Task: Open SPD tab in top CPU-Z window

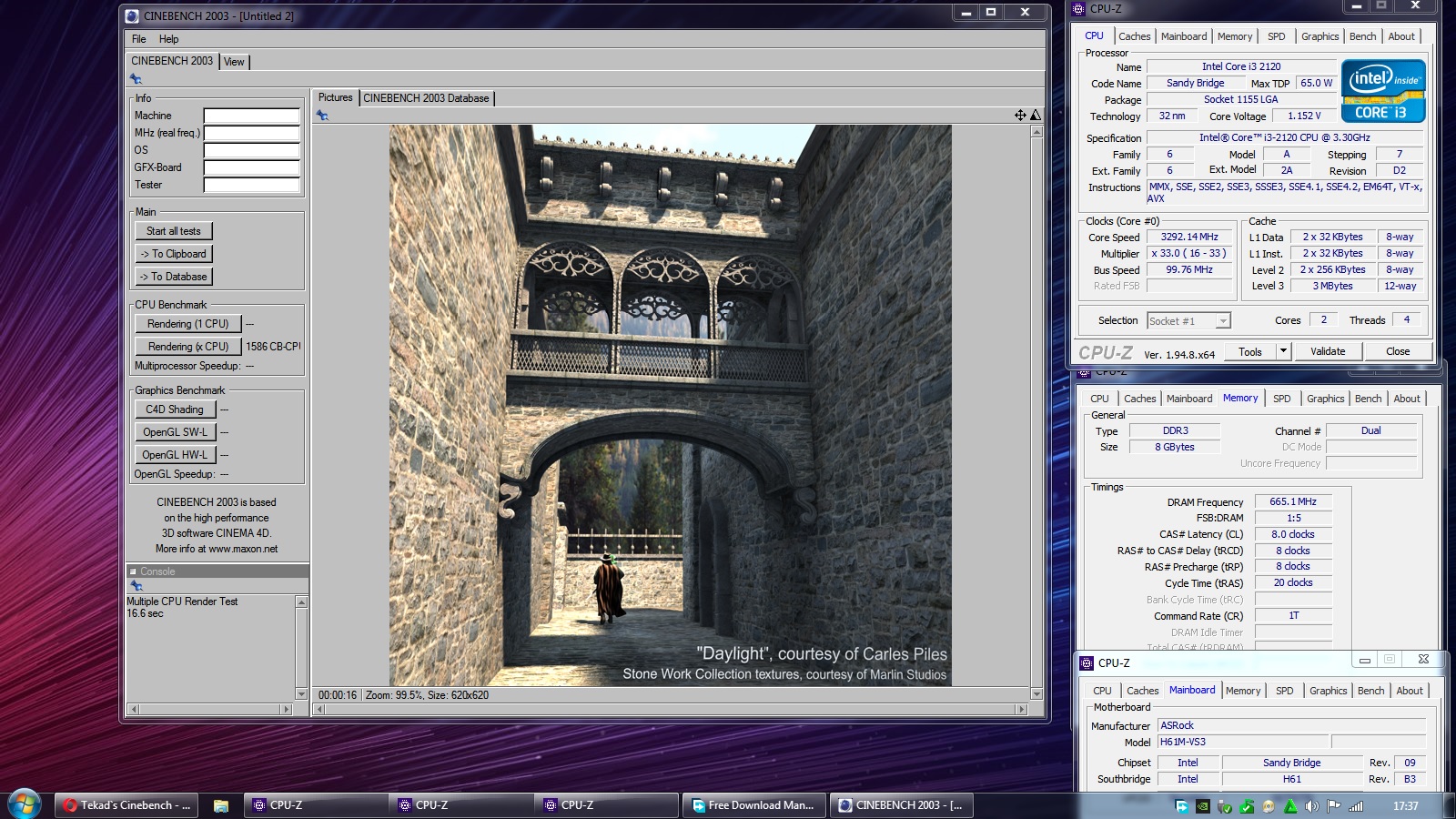Action: click(1277, 36)
